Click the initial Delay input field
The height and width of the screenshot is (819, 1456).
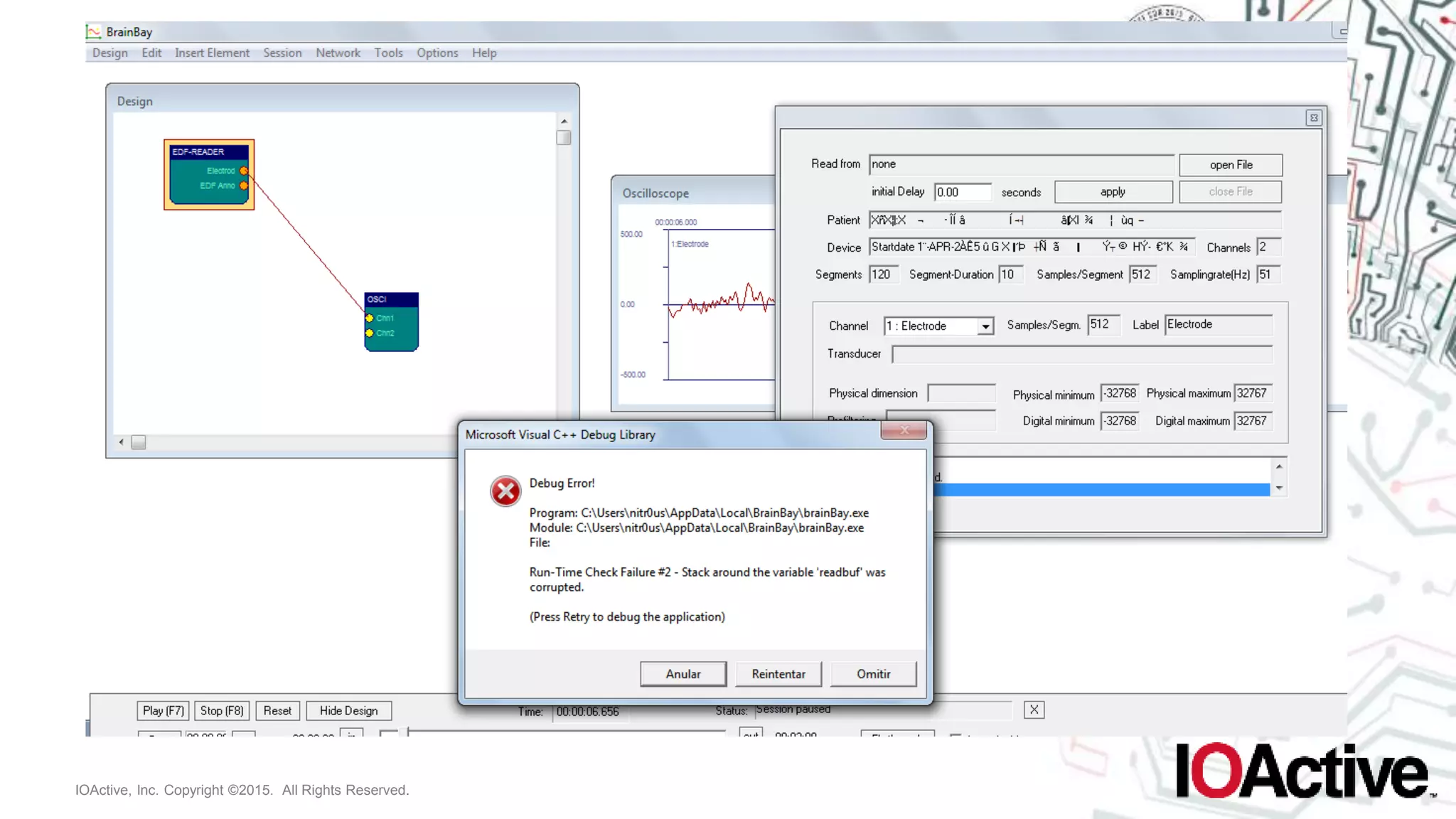pyautogui.click(x=962, y=192)
